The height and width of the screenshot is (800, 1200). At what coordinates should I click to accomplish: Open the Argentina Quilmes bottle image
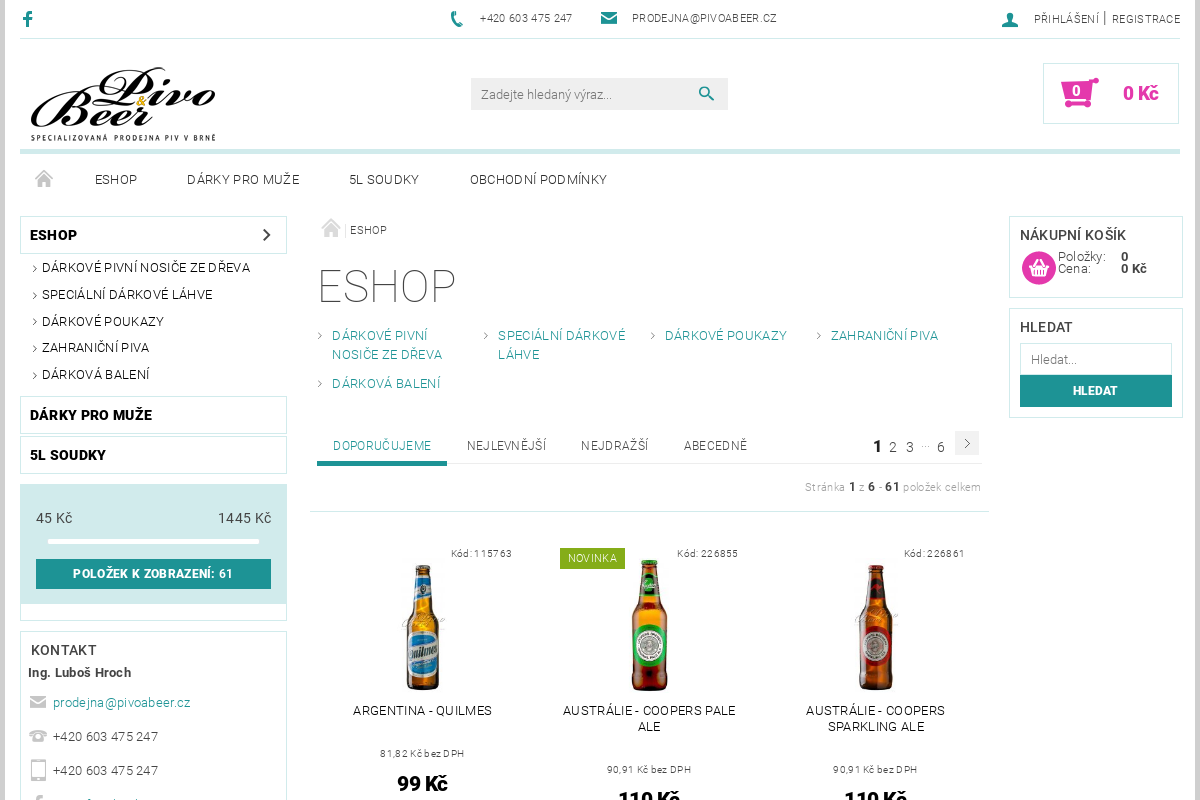[422, 627]
